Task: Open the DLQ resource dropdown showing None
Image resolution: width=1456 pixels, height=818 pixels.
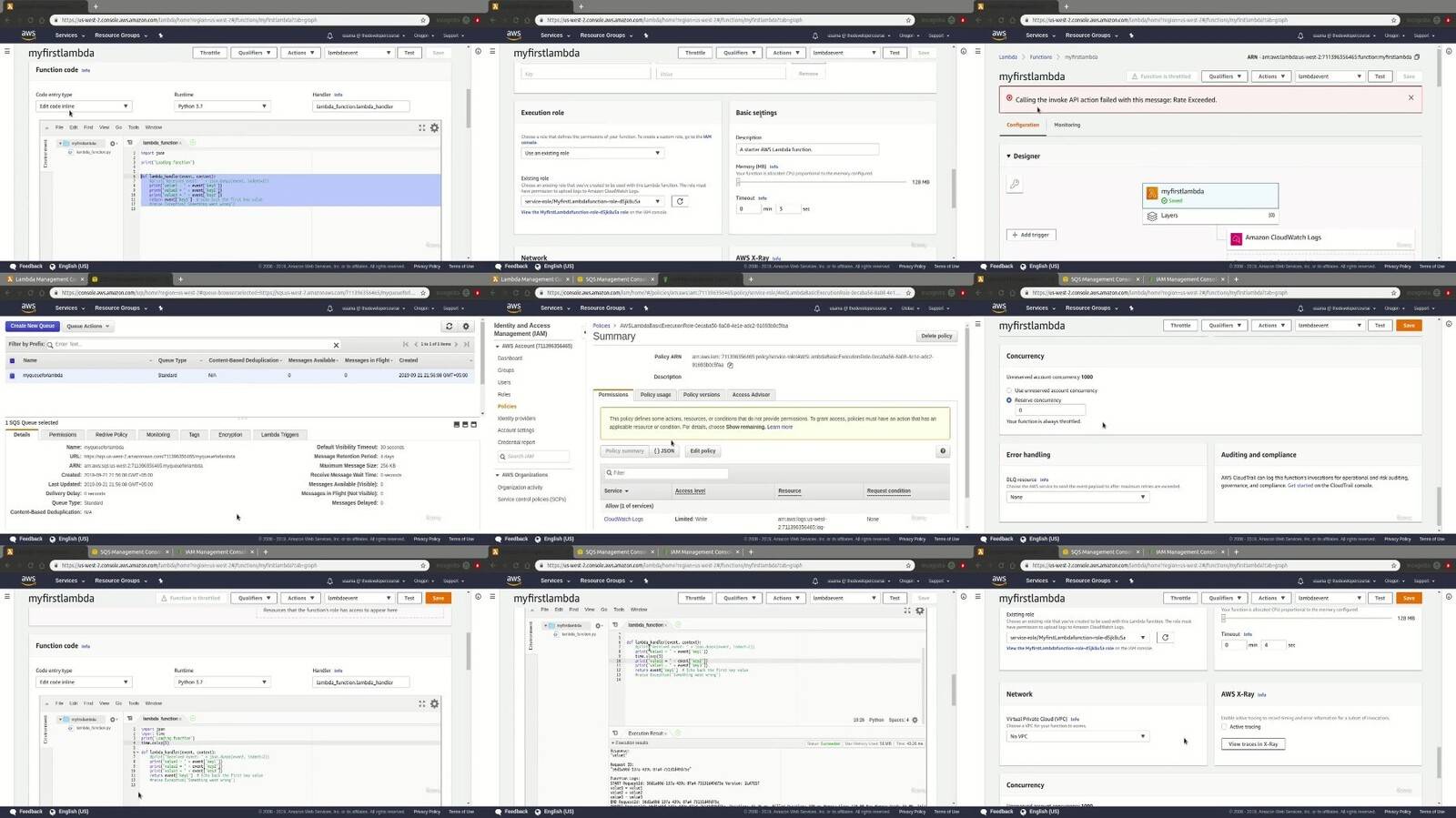Action: click(x=1077, y=497)
